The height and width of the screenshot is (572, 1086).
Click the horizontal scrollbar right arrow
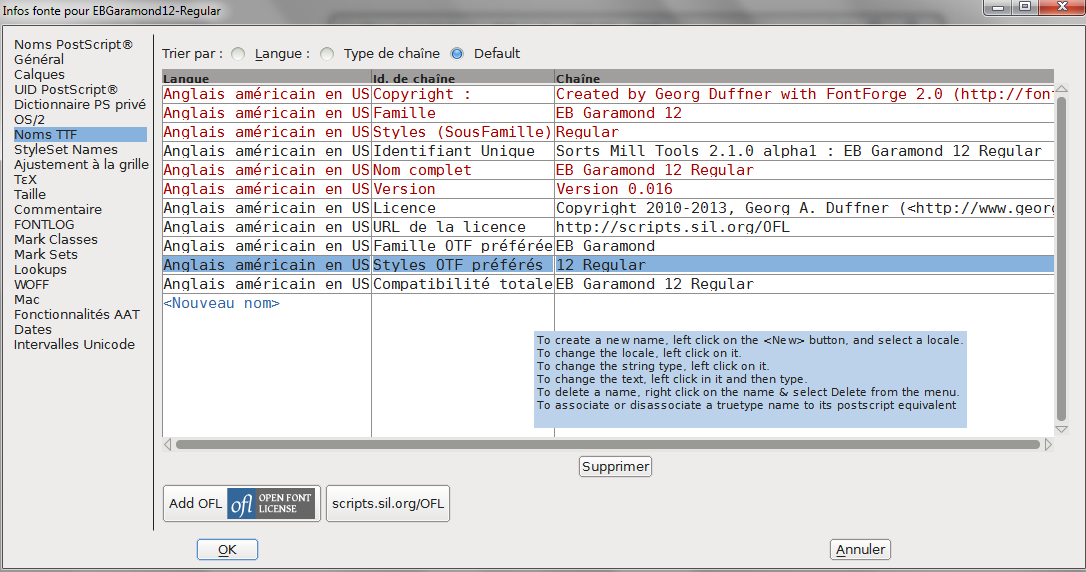tap(1049, 445)
